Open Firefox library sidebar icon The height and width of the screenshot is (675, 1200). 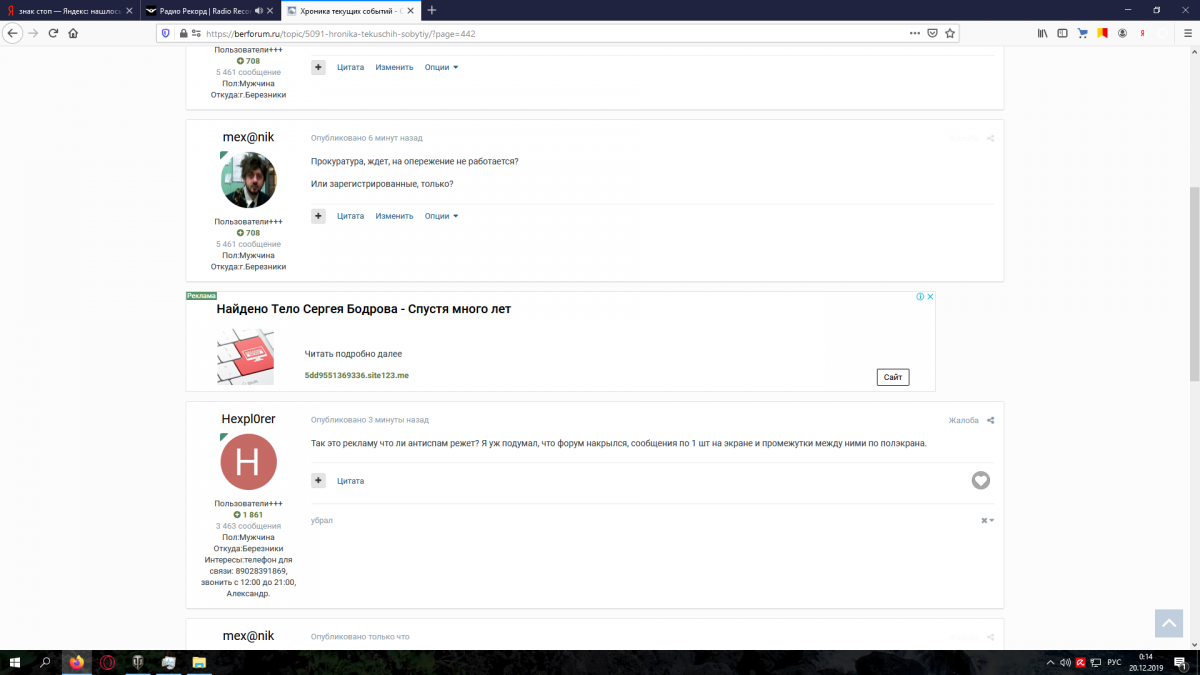pos(1042,33)
